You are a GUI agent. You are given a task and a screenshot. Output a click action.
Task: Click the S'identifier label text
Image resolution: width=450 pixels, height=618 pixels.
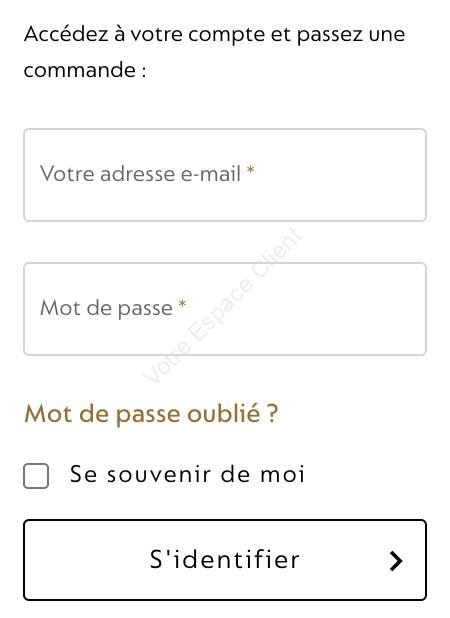pos(225,559)
